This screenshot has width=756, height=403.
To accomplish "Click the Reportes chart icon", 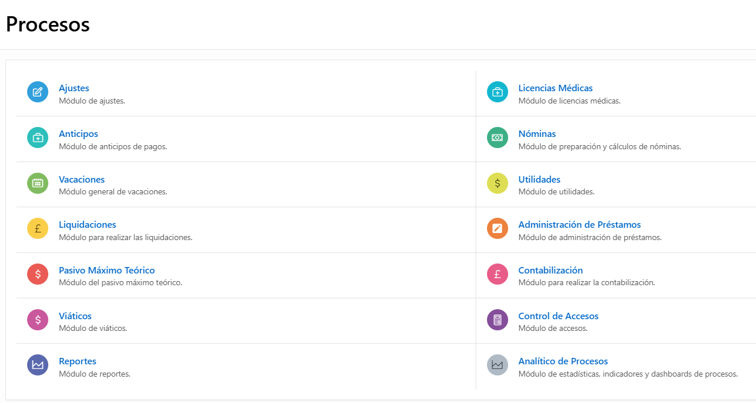I will pyautogui.click(x=38, y=365).
